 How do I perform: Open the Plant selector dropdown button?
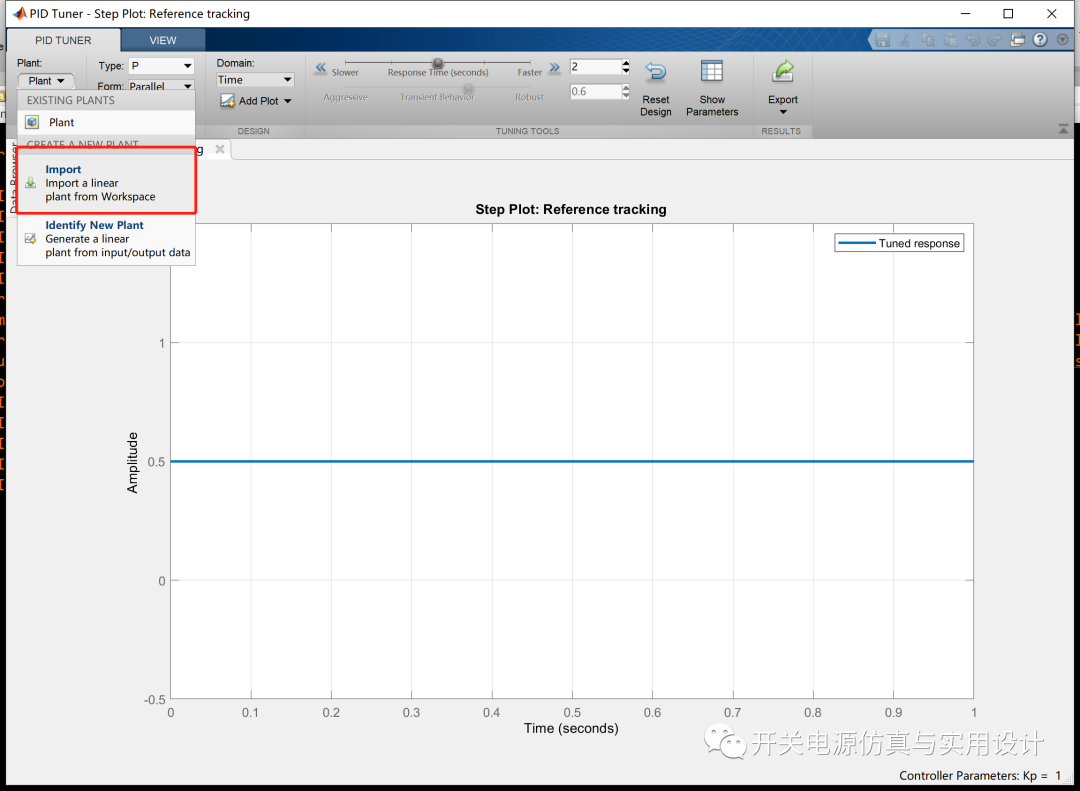tap(46, 81)
